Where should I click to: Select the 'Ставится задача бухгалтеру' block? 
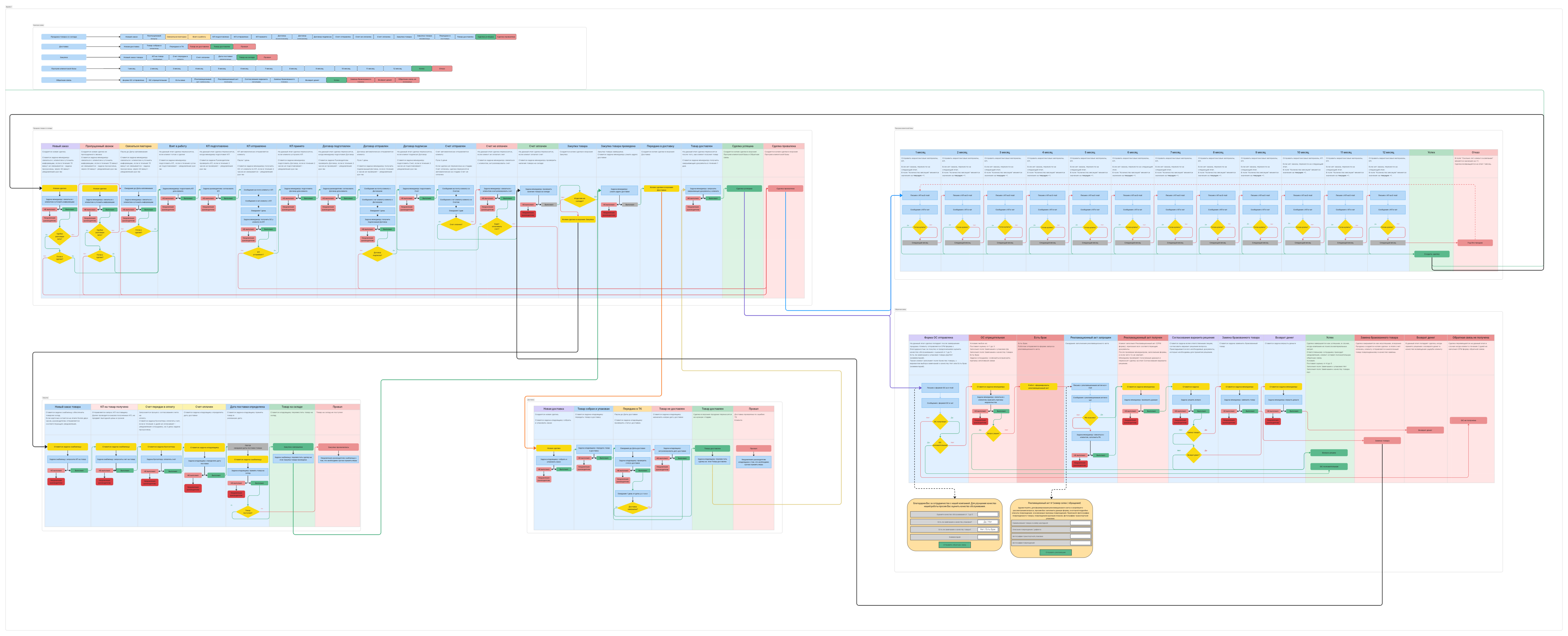coord(161,447)
